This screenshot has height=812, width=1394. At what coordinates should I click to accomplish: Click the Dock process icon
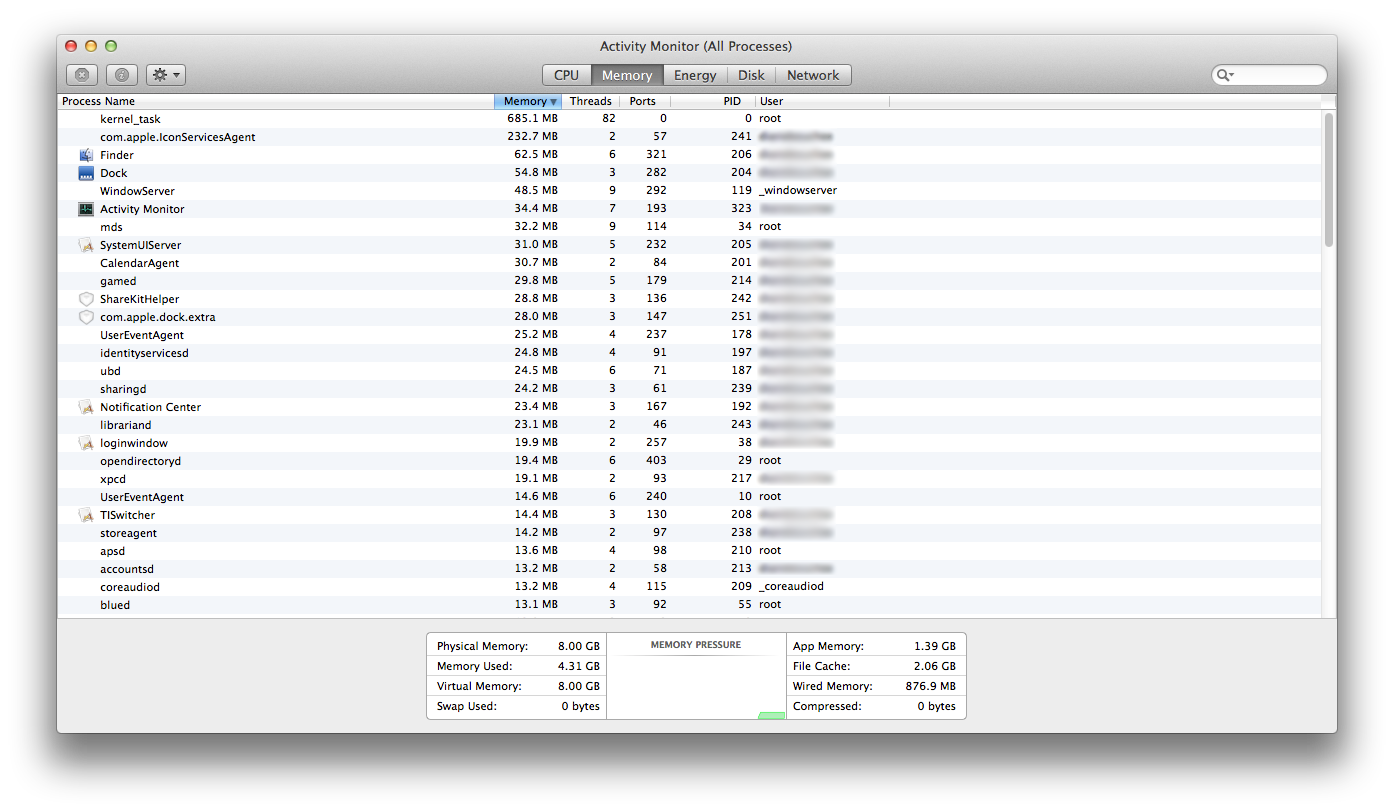pyautogui.click(x=86, y=173)
